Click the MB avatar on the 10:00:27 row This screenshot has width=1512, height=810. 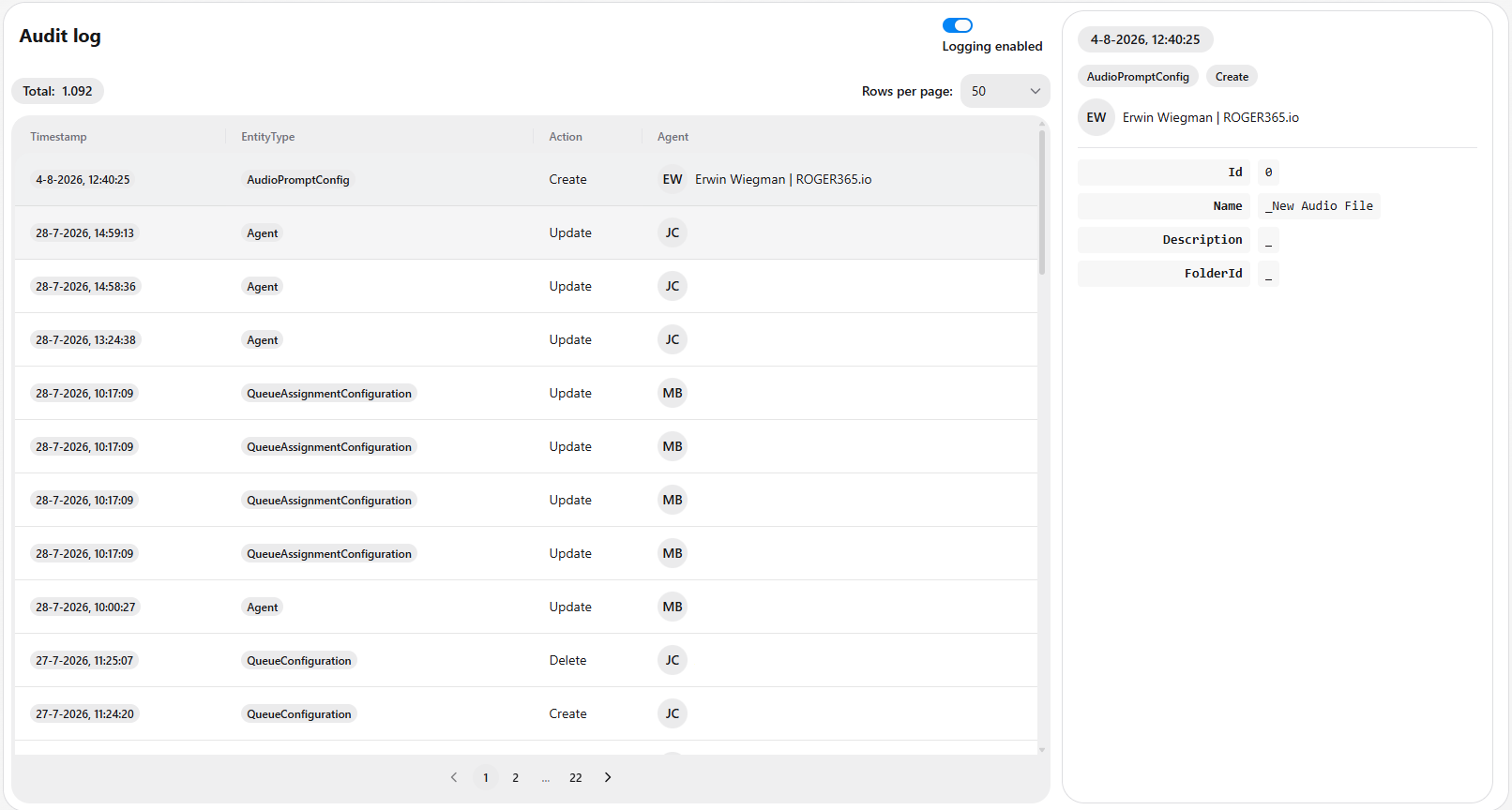tap(673, 607)
